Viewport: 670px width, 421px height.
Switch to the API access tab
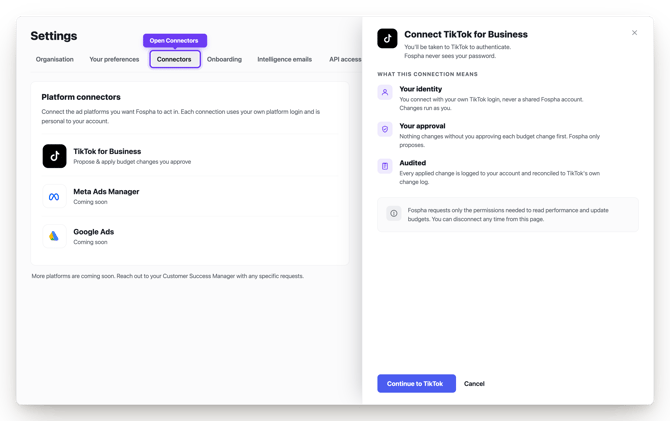pyautogui.click(x=345, y=59)
